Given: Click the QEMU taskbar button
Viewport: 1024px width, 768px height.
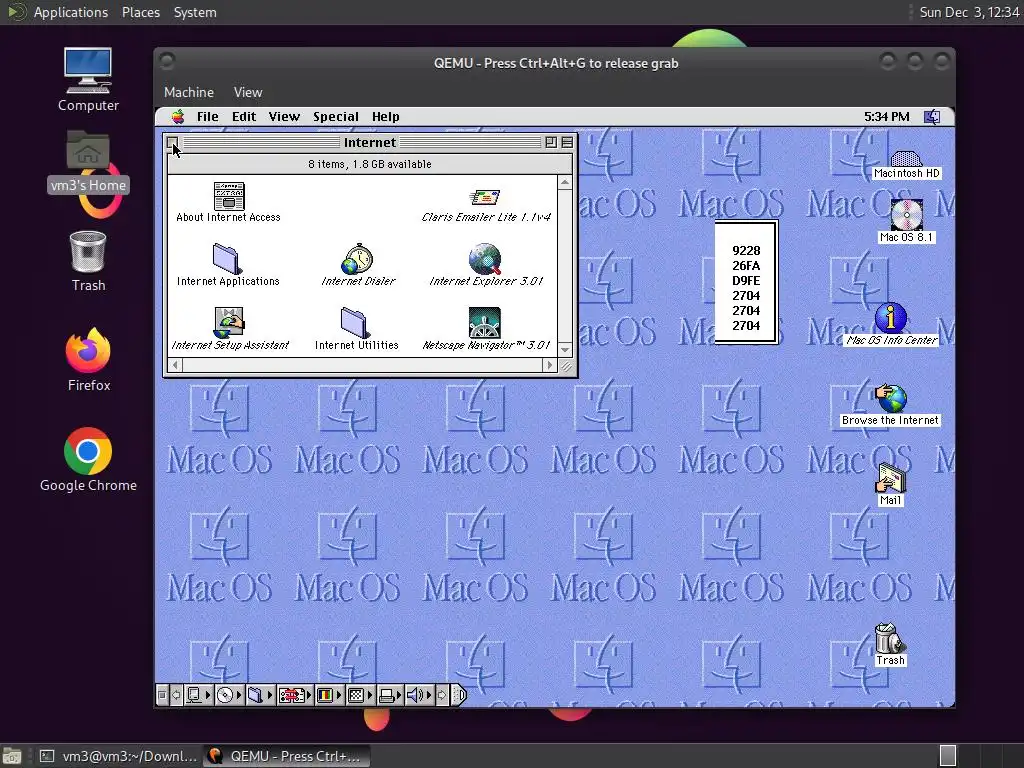Looking at the screenshot, I should click(286, 756).
